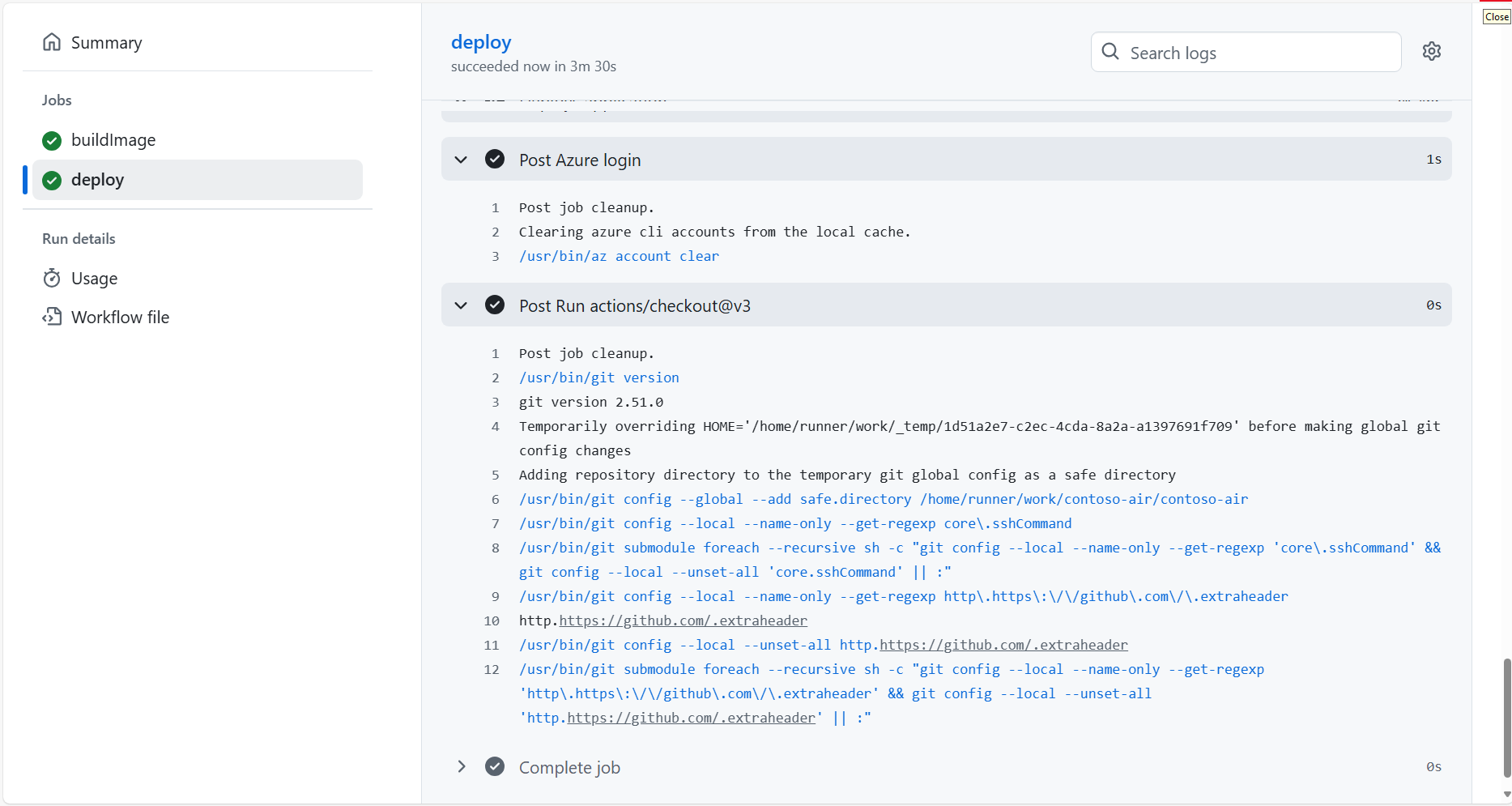Click the green check icon beside buildImage
Viewport: 1512px width, 806px height.
[51, 140]
